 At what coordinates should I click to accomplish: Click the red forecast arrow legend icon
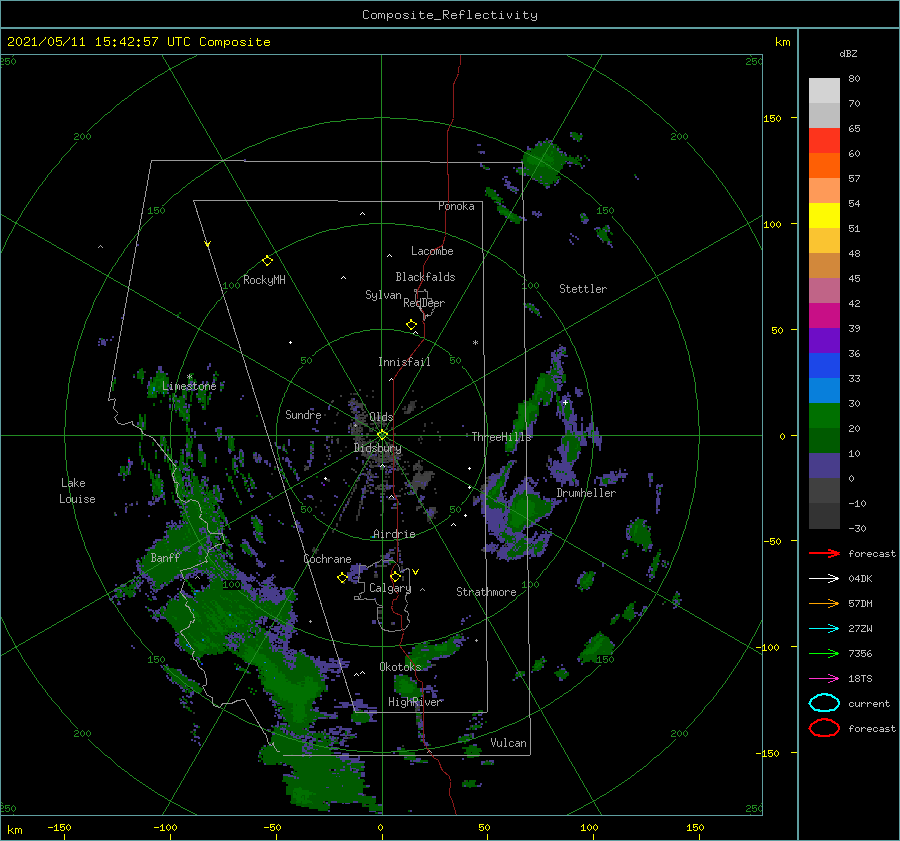coord(824,553)
